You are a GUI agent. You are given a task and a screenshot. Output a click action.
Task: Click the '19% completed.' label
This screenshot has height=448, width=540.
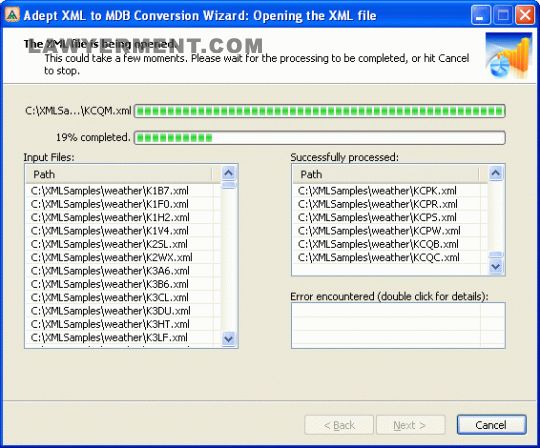click(x=93, y=137)
